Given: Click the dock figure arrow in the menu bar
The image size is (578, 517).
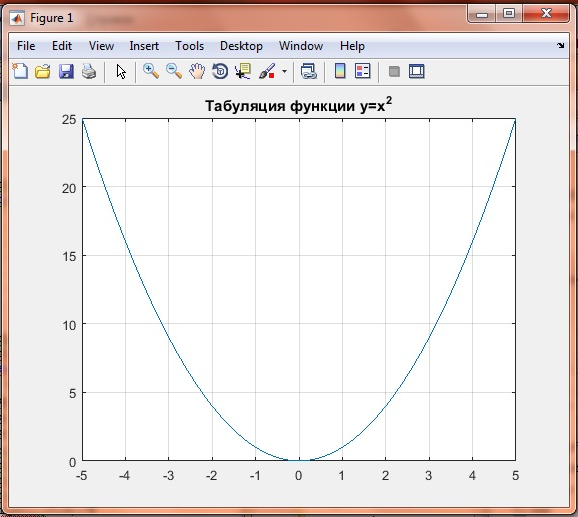Looking at the screenshot, I should pos(561,45).
